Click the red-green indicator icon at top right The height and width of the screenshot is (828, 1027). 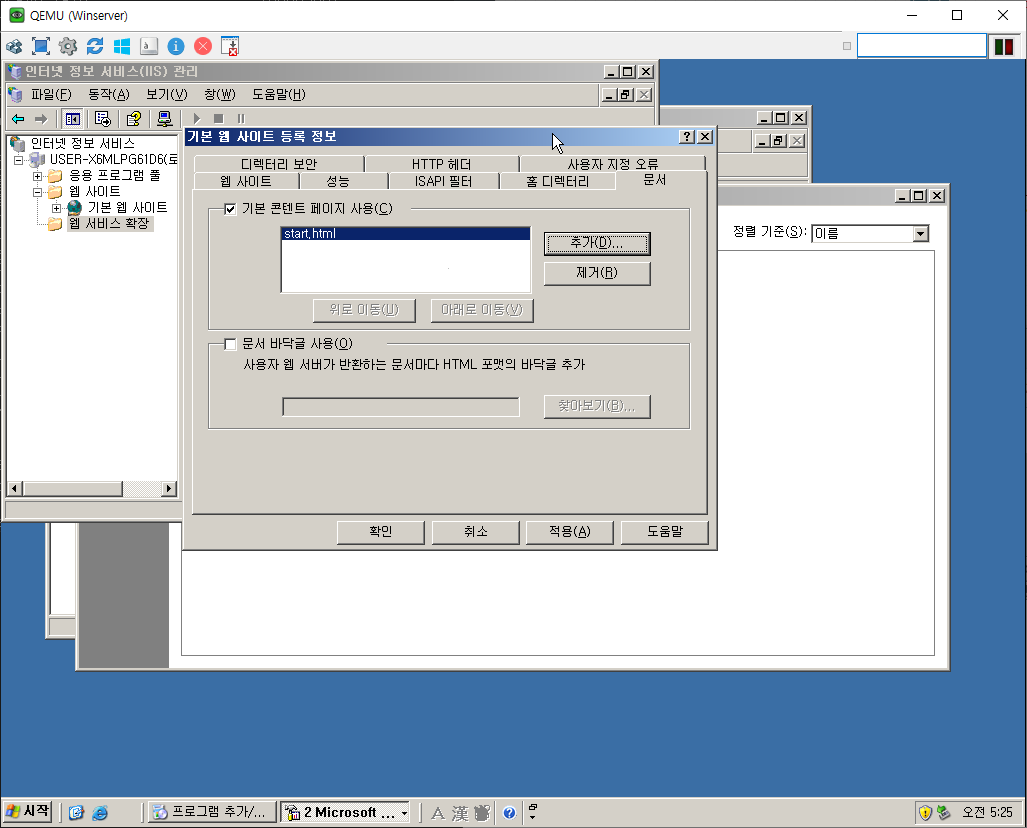1004,47
